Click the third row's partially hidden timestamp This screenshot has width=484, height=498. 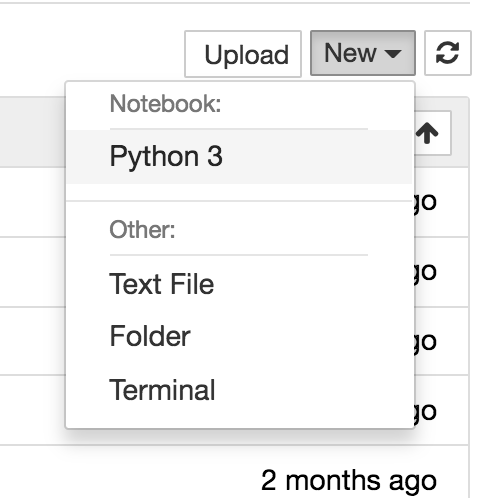point(426,342)
